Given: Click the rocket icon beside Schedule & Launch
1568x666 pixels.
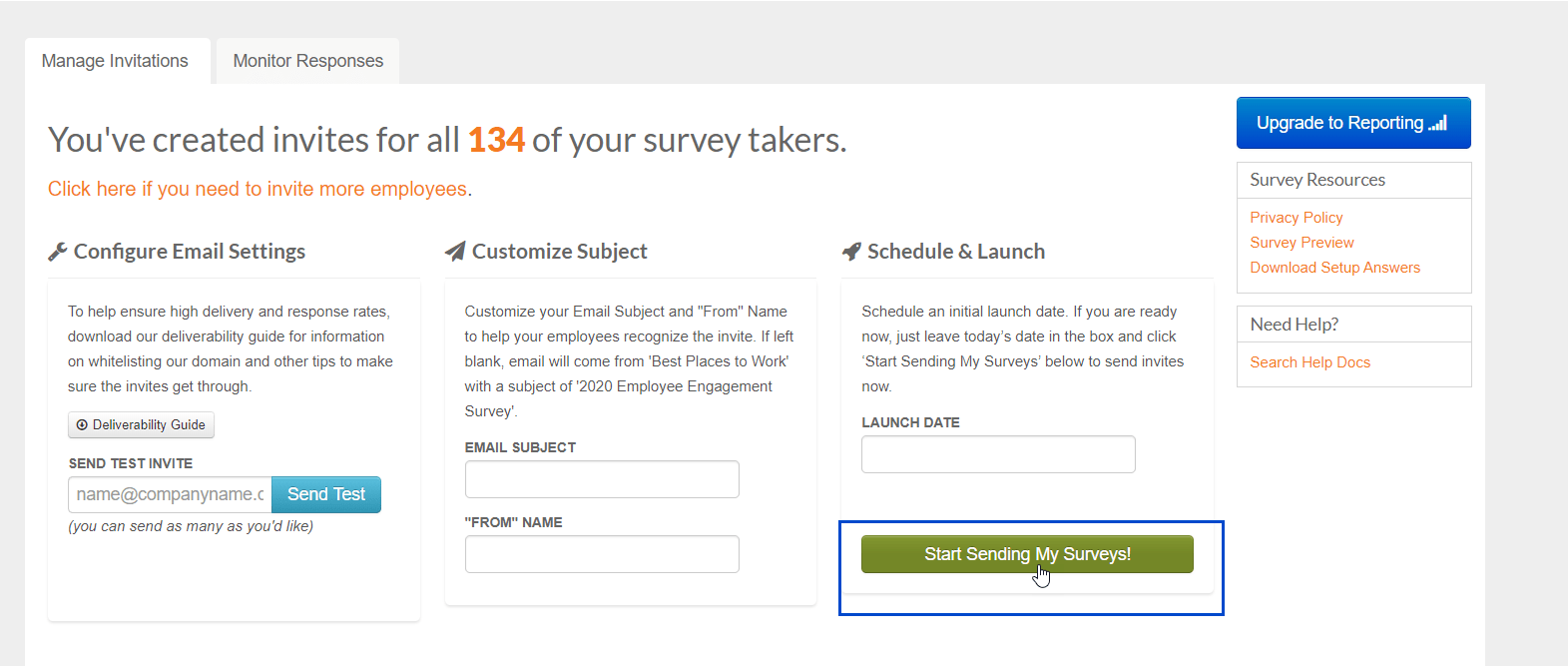Looking at the screenshot, I should [x=851, y=250].
